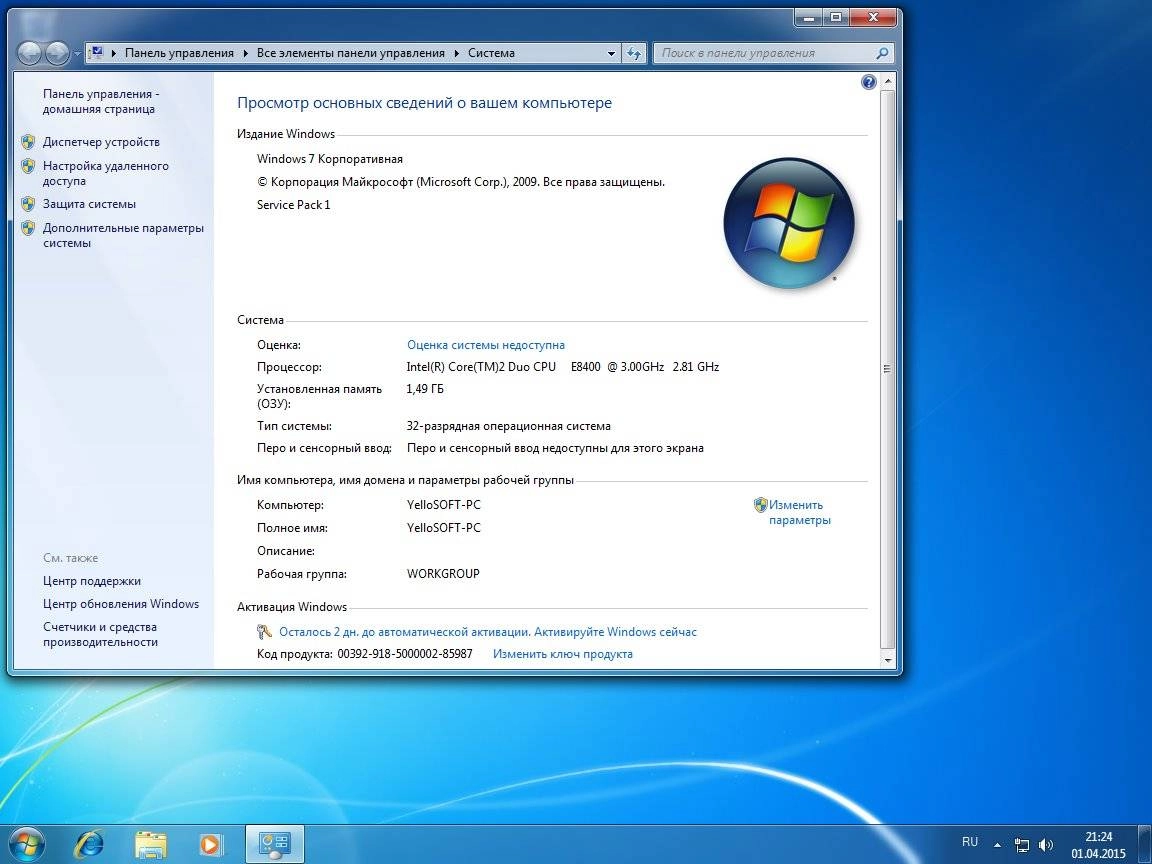Click Осталось 2 дн. до автоматической активации link

click(488, 632)
